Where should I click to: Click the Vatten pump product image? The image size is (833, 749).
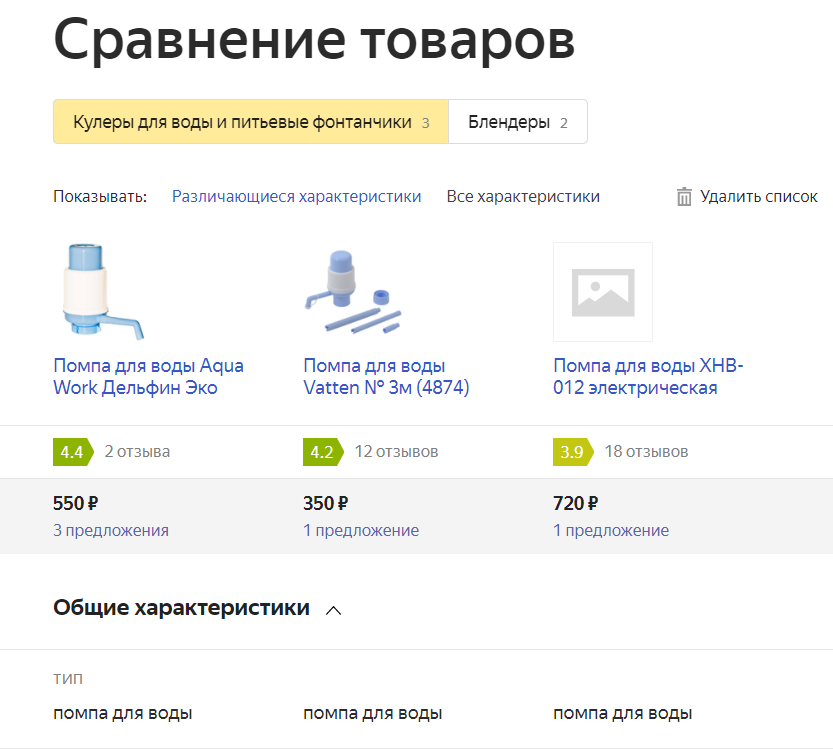point(352,291)
